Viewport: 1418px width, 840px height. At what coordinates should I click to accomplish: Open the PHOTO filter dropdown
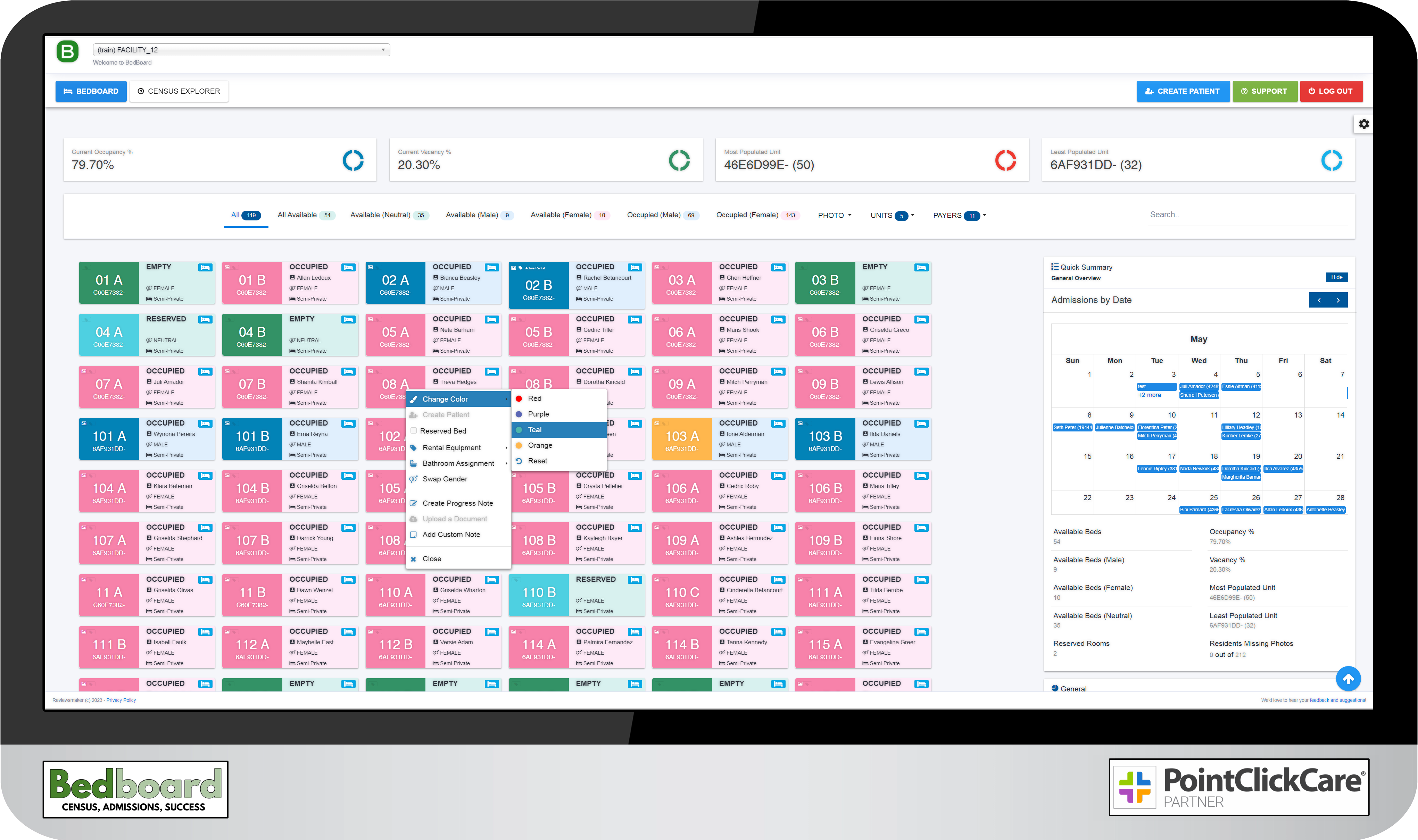835,215
